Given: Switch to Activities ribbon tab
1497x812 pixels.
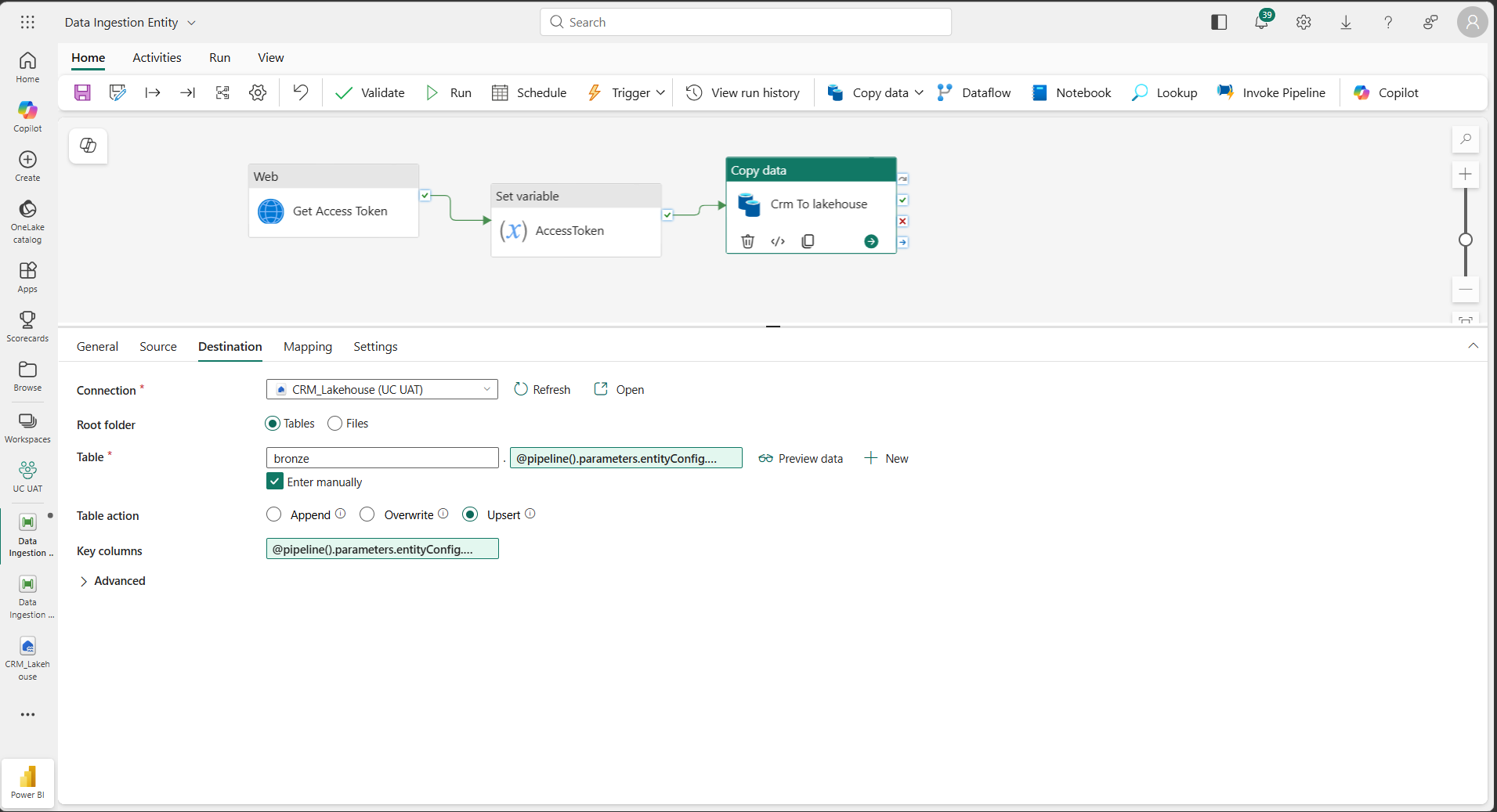Looking at the screenshot, I should point(157,58).
